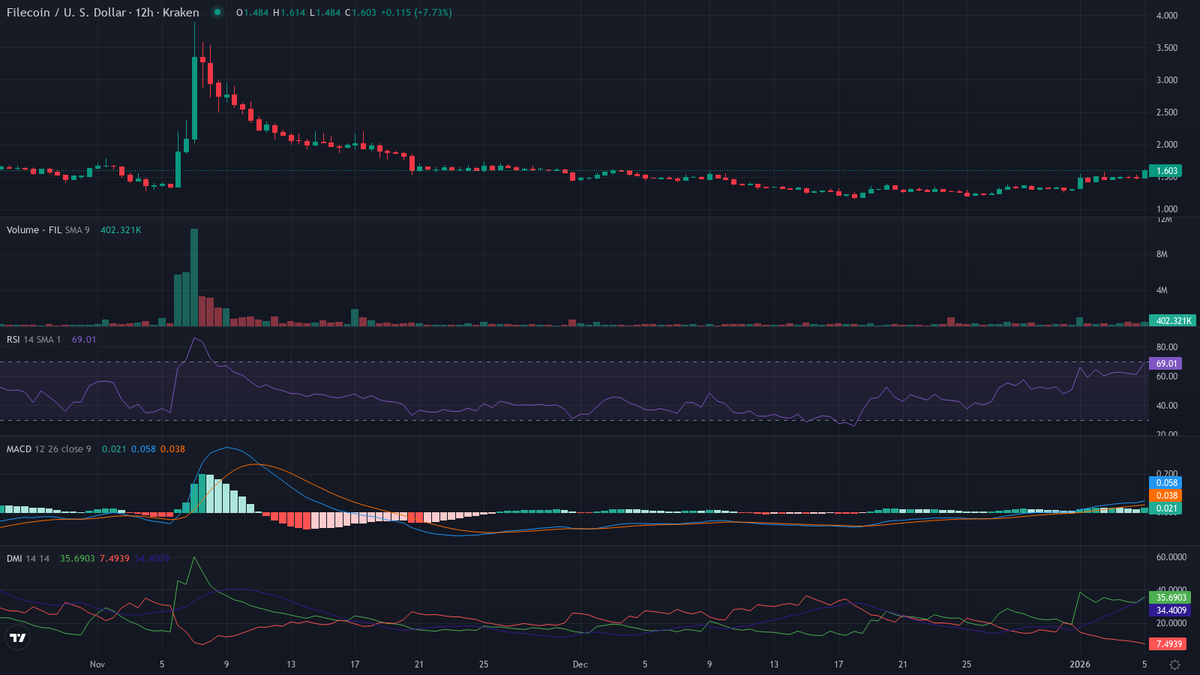The width and height of the screenshot is (1200, 675).
Task: Select the MACD 12 26 close 9 legend
Action: click(49, 449)
